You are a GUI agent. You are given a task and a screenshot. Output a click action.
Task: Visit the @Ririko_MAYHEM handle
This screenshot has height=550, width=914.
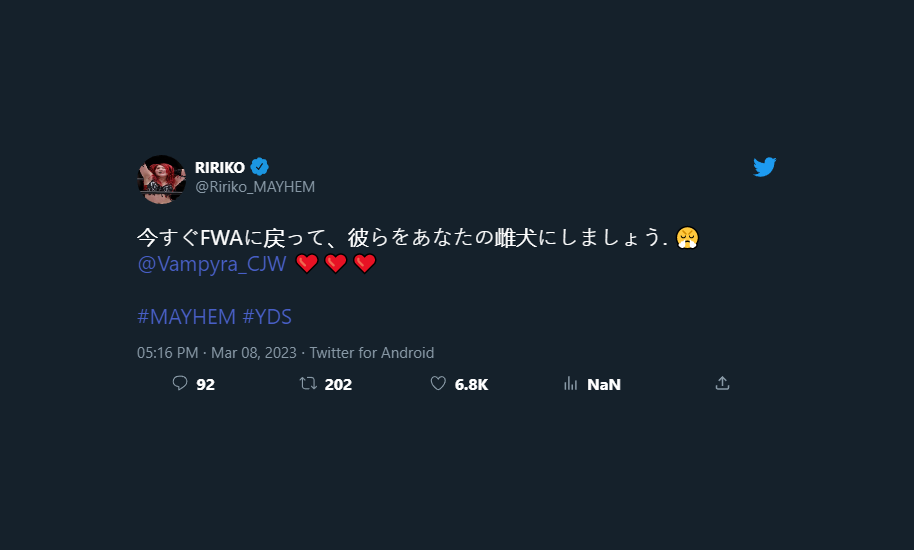tap(255, 187)
